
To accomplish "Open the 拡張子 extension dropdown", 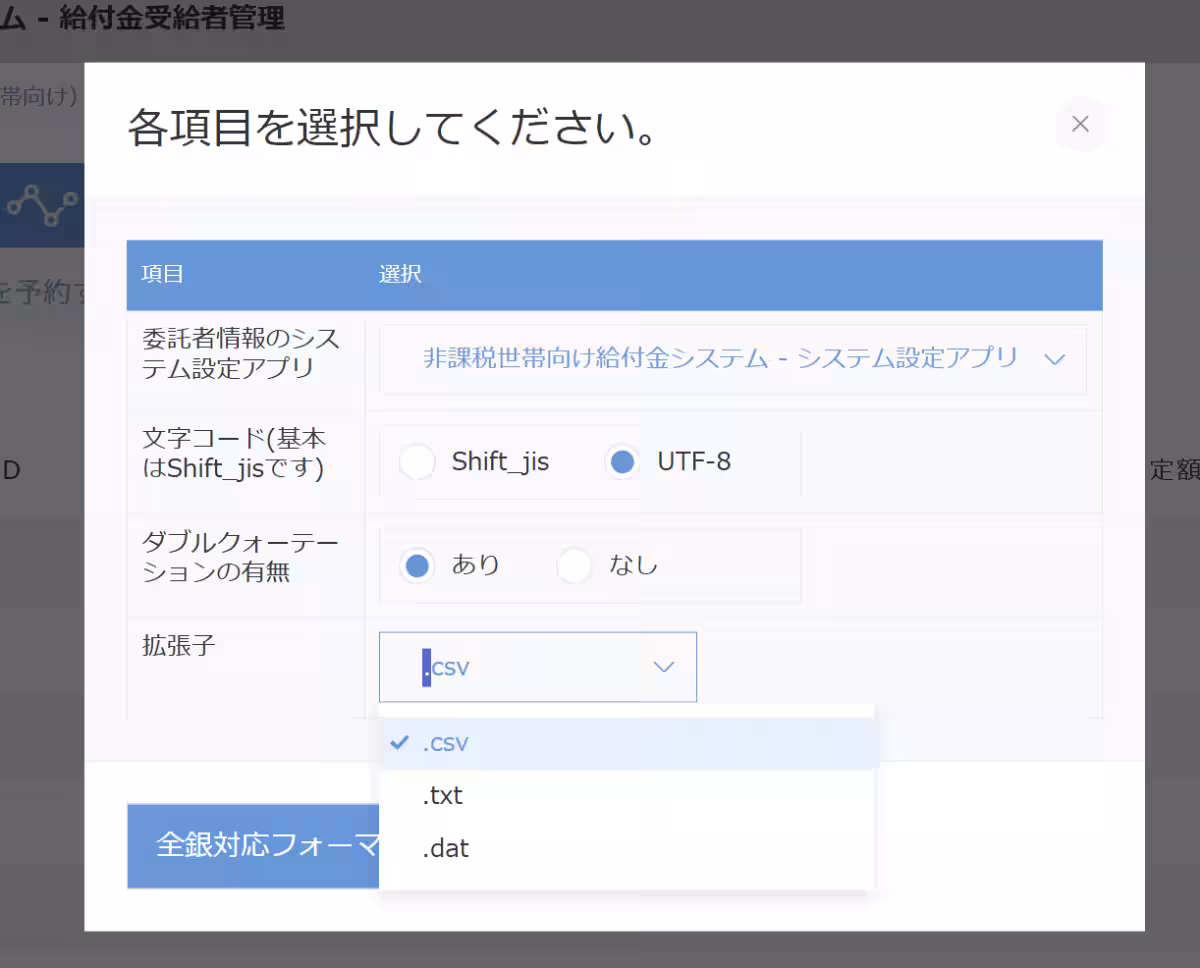I will point(537,667).
